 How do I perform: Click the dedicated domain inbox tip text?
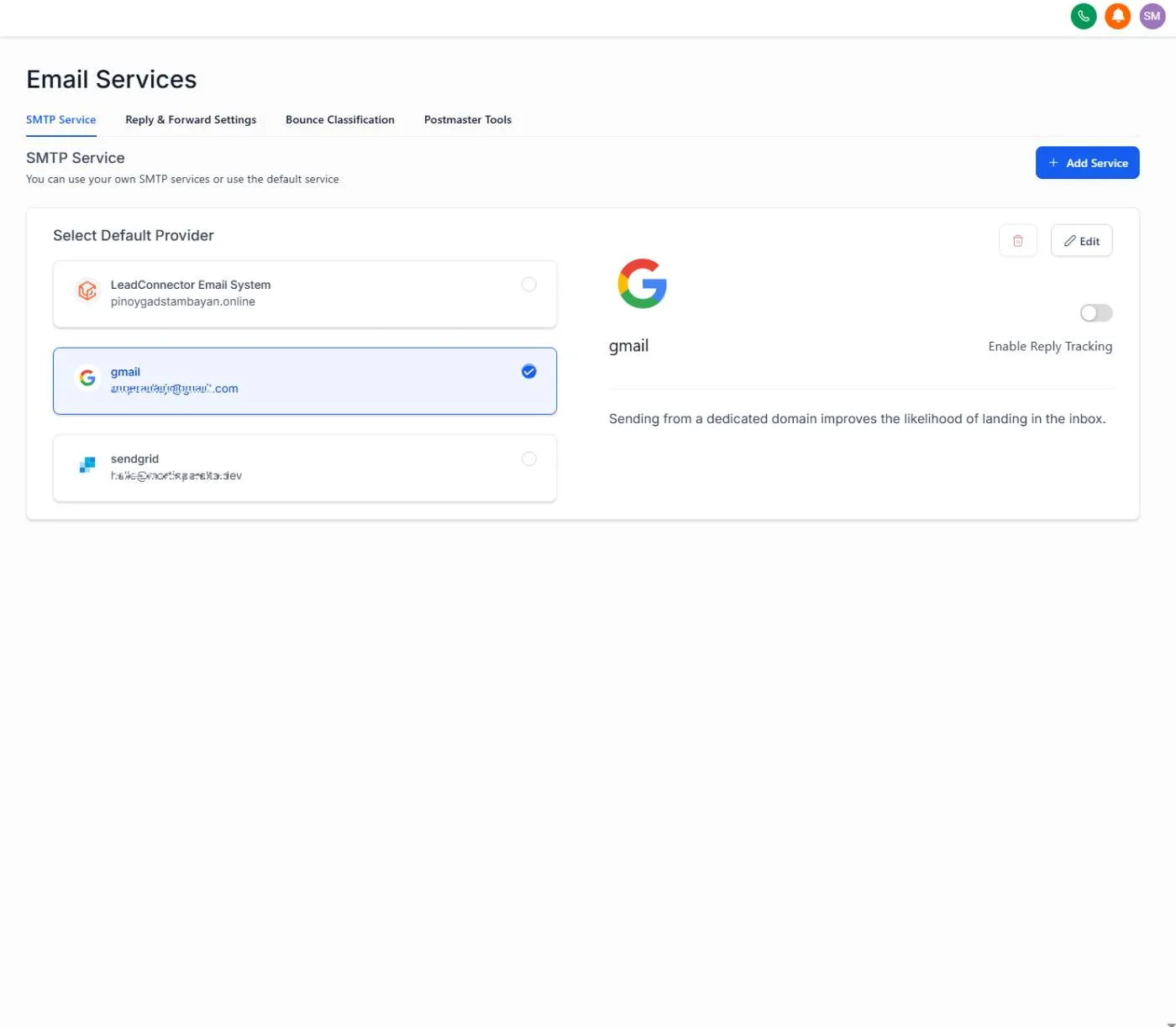tap(858, 419)
